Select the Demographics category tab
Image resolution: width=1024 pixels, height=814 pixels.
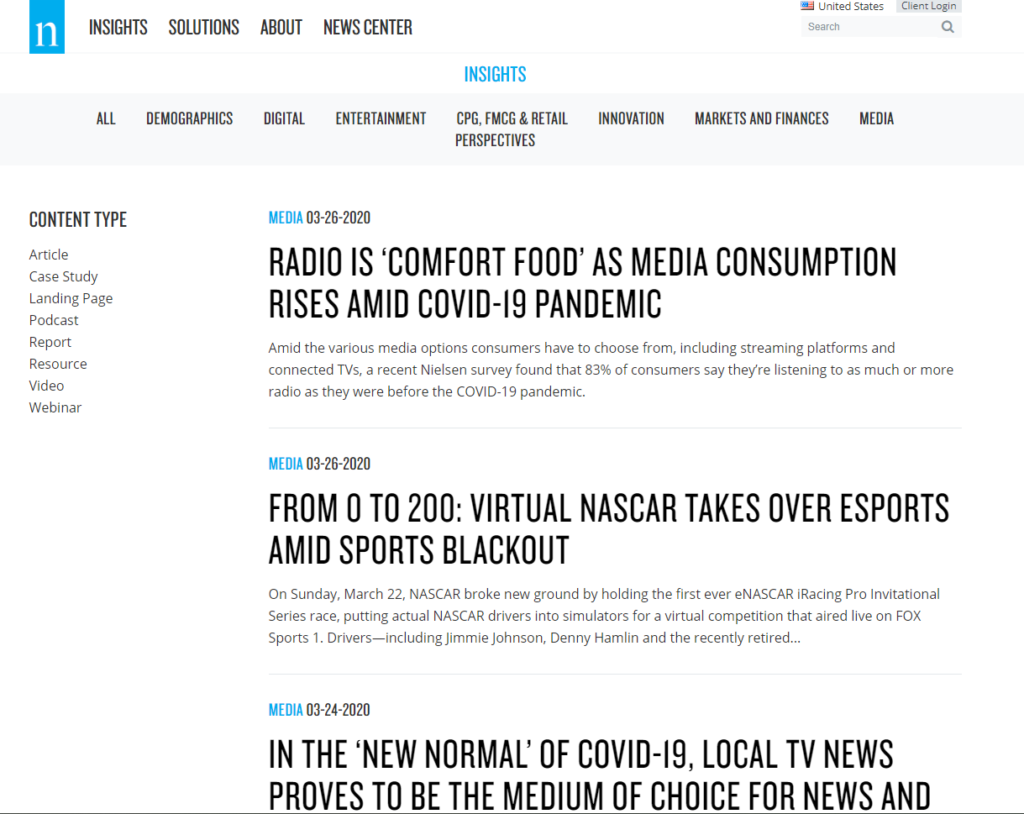tap(189, 118)
